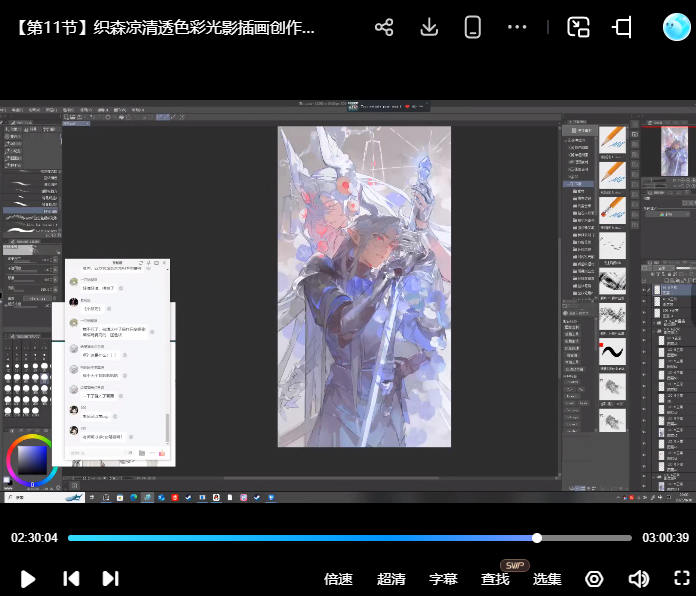Enable picture-in-picture mini window mode
Image resolution: width=696 pixels, height=596 pixels.
pos(578,27)
